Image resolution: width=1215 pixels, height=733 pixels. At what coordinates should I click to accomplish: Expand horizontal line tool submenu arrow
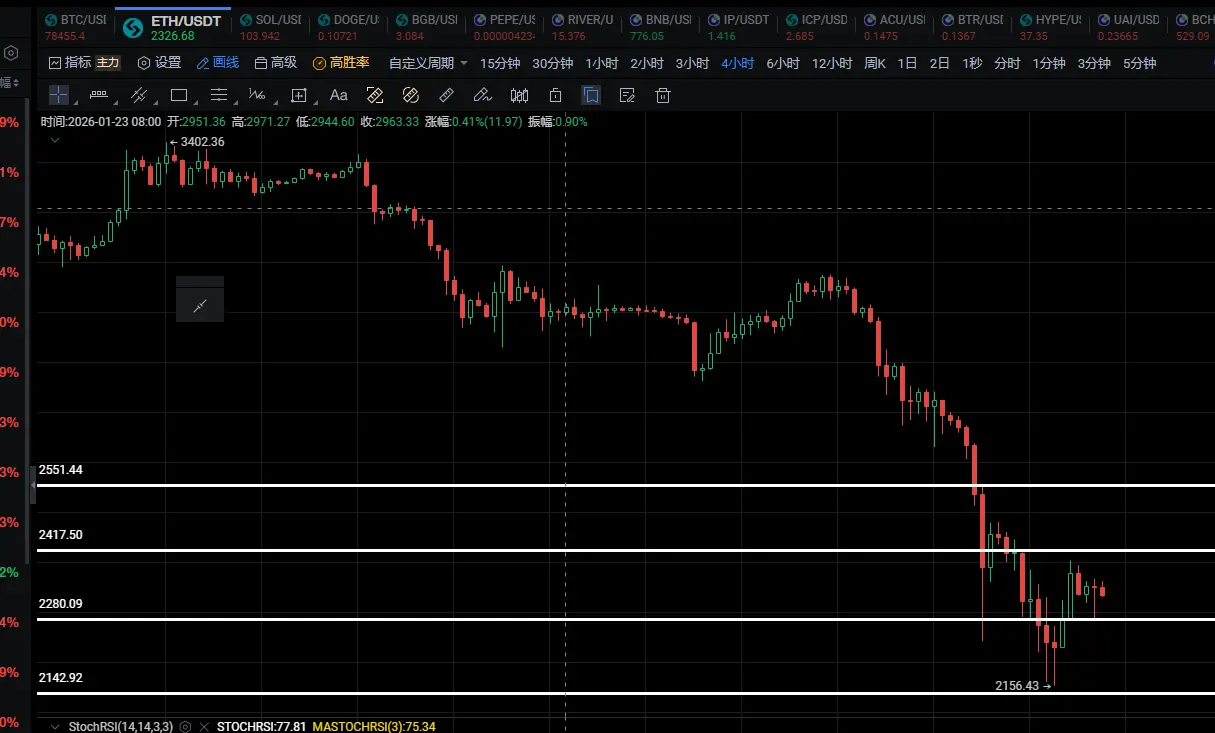pyautogui.click(x=116, y=101)
